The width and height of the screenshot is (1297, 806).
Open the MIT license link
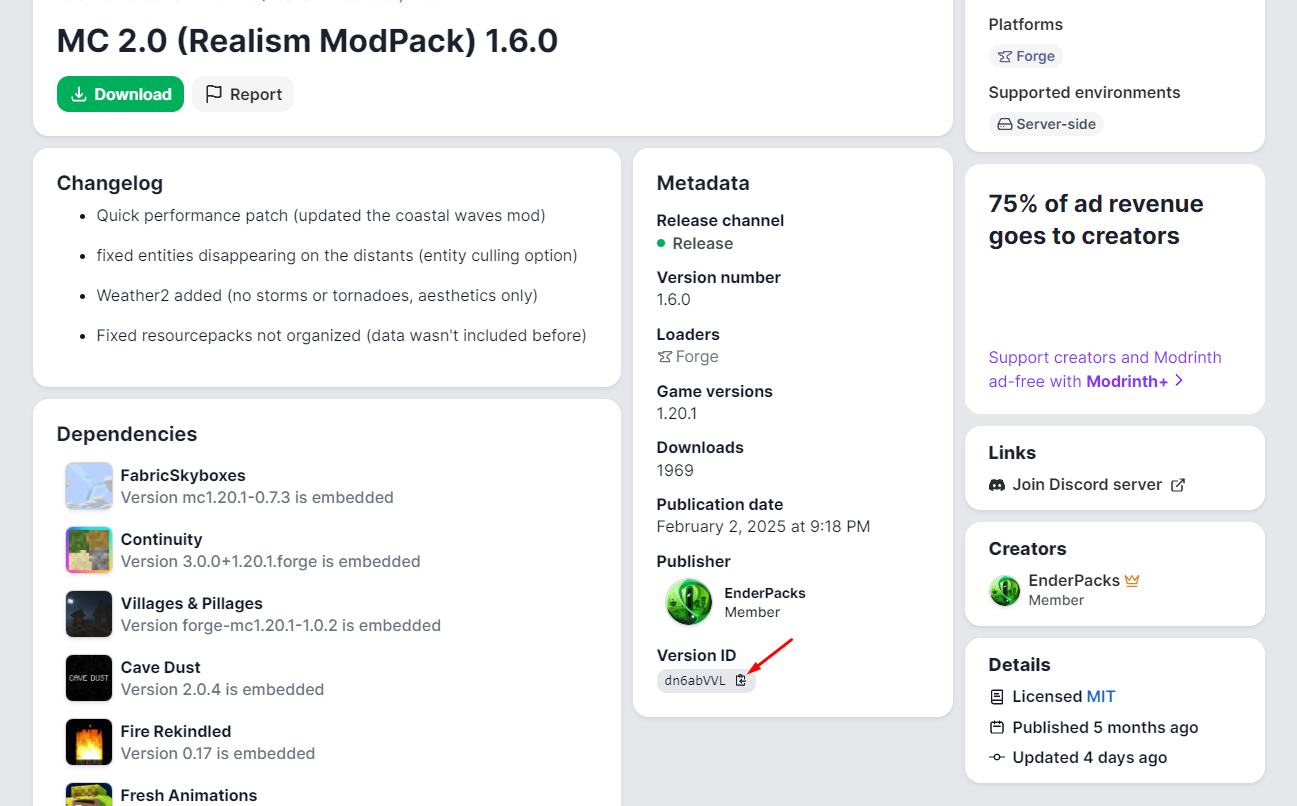(x=1100, y=697)
